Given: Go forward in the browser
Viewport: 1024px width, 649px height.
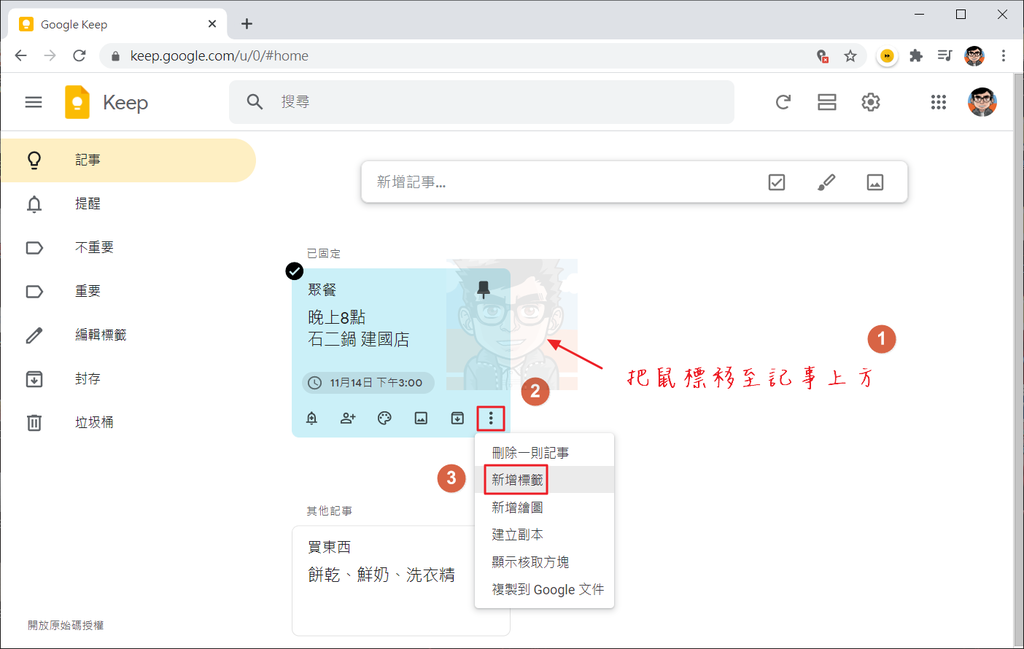Looking at the screenshot, I should (x=50, y=55).
